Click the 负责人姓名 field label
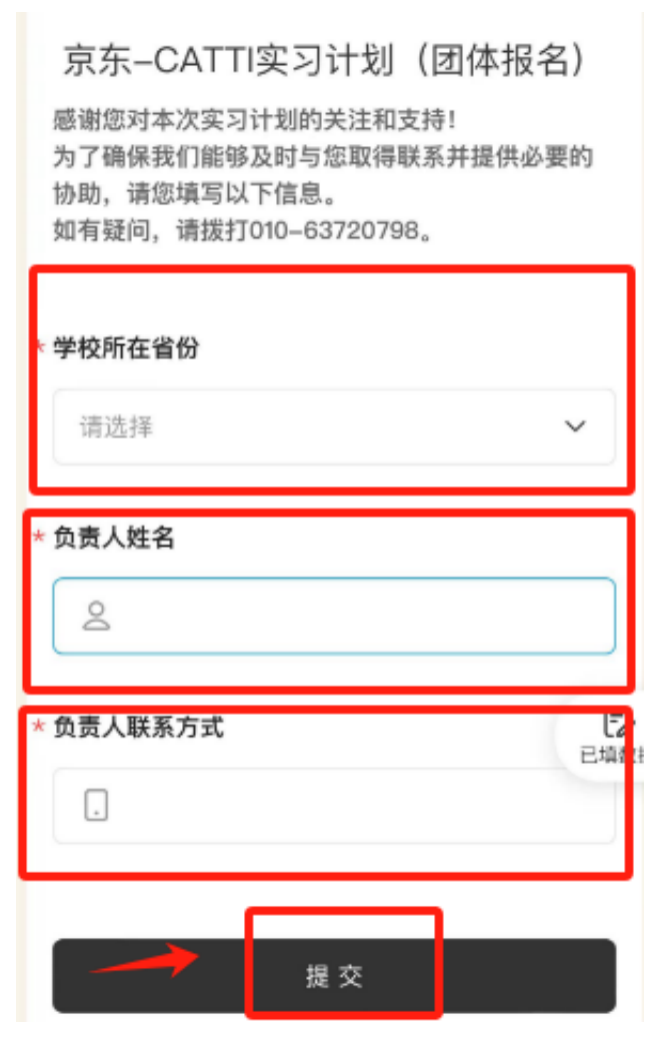Viewport: 662px width, 1038px height. [x=114, y=538]
